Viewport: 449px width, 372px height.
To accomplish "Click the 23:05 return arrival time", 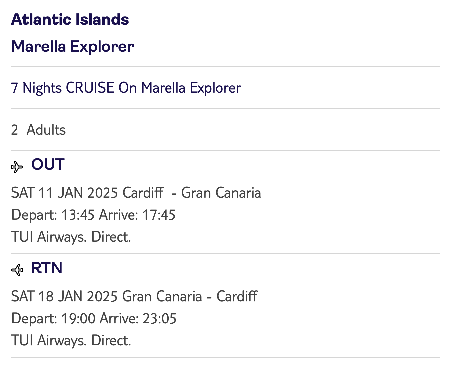I will (160, 318).
